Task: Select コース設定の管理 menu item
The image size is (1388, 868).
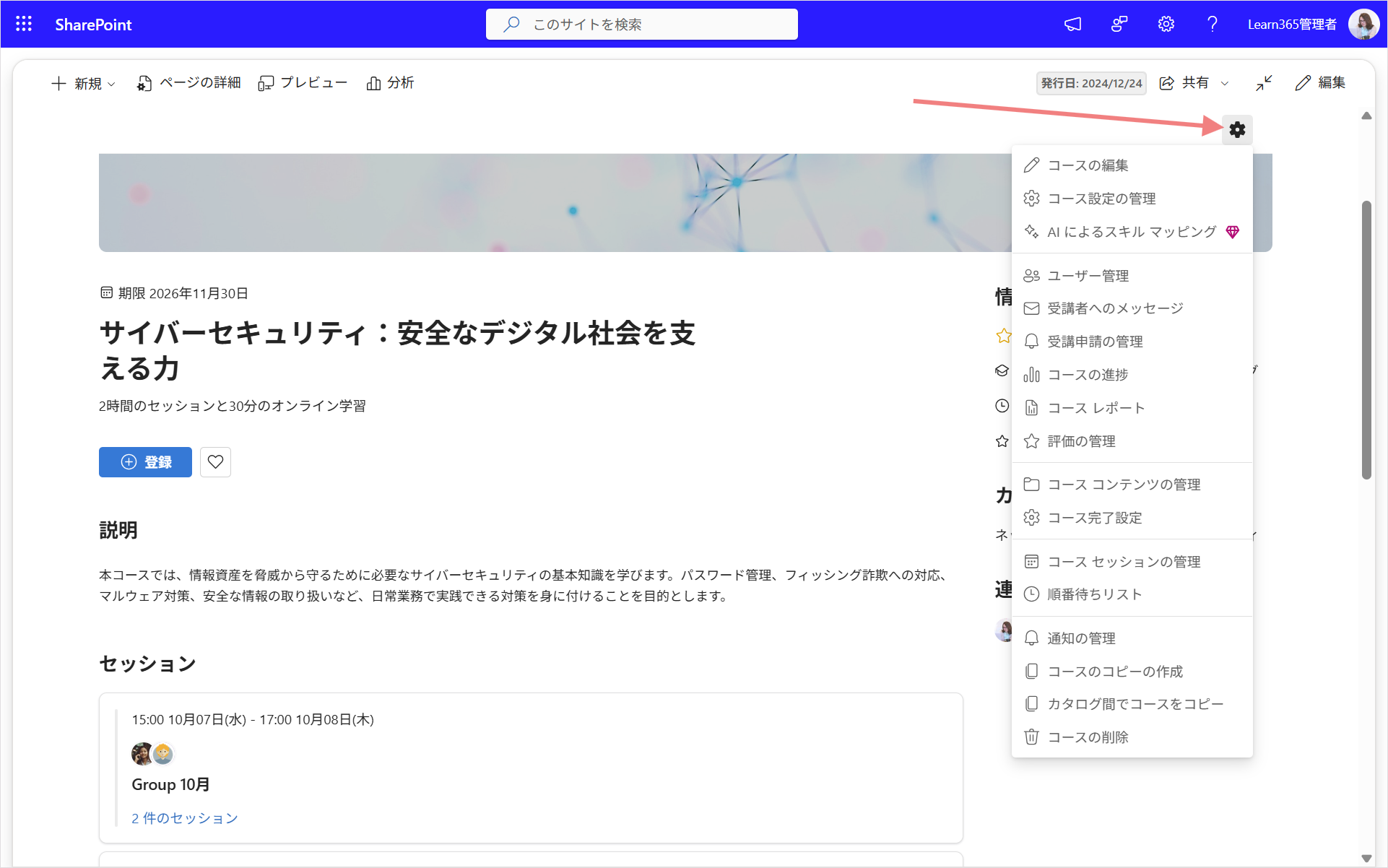Action: click(1132, 199)
